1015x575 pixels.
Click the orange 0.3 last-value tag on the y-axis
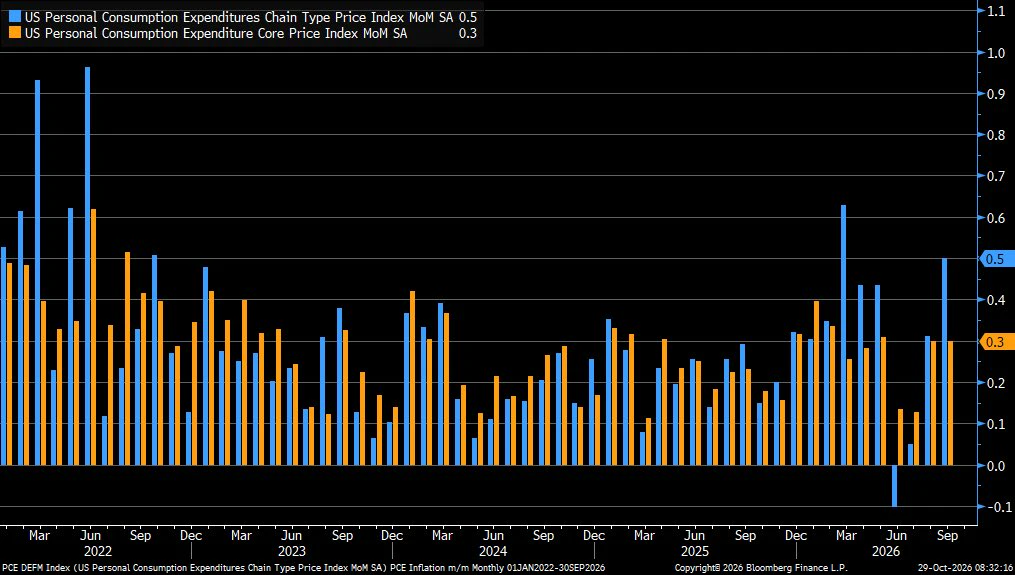[996, 342]
